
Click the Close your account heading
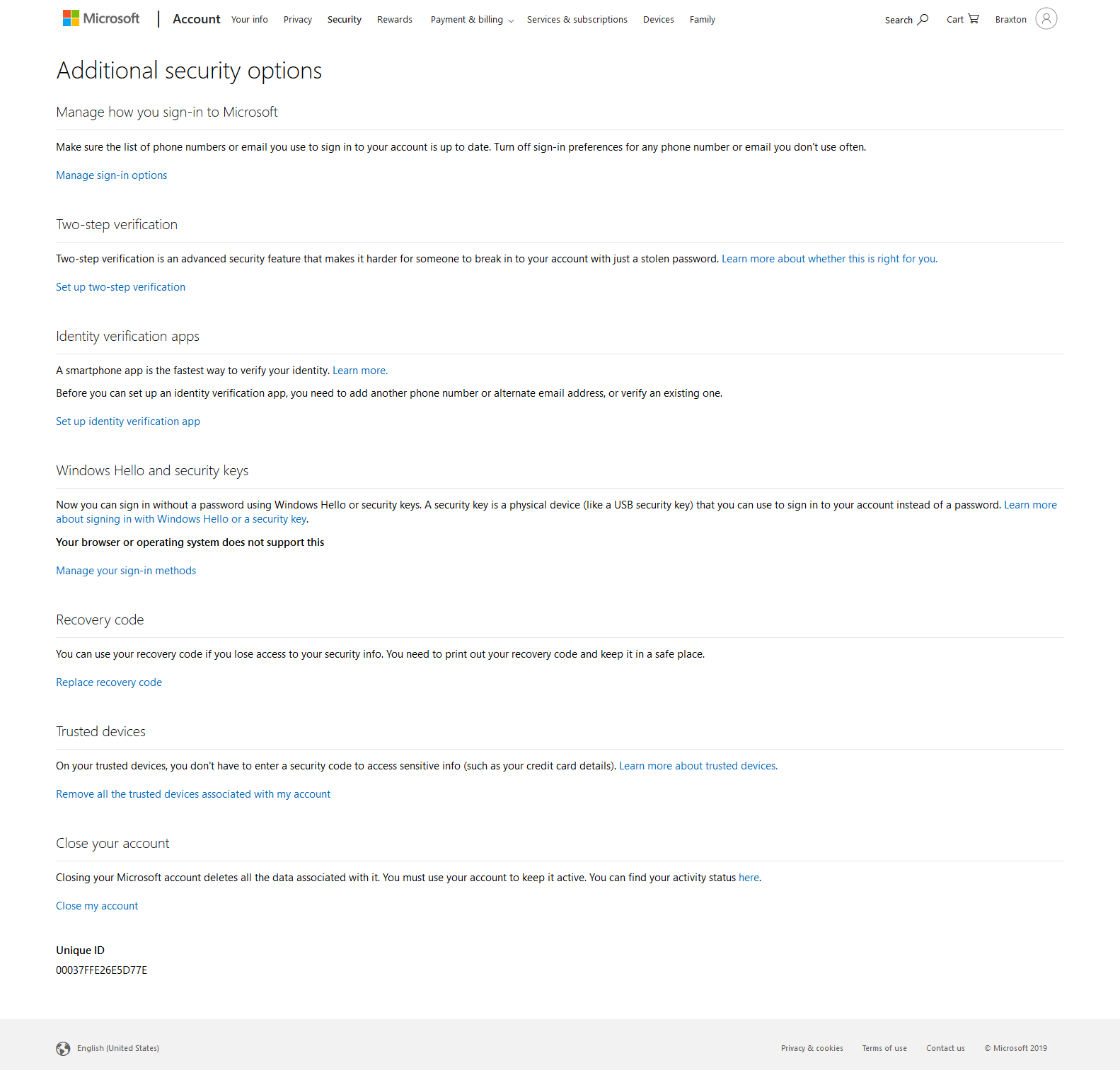pyautogui.click(x=112, y=844)
